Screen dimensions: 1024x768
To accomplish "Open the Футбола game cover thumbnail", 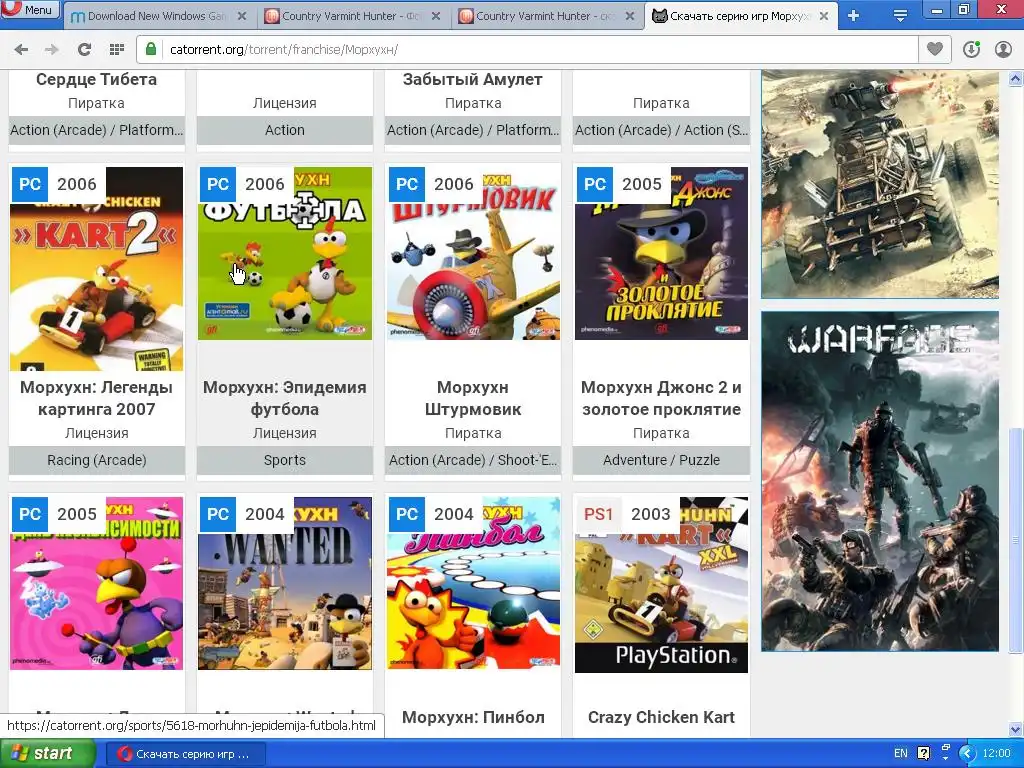I will [285, 253].
